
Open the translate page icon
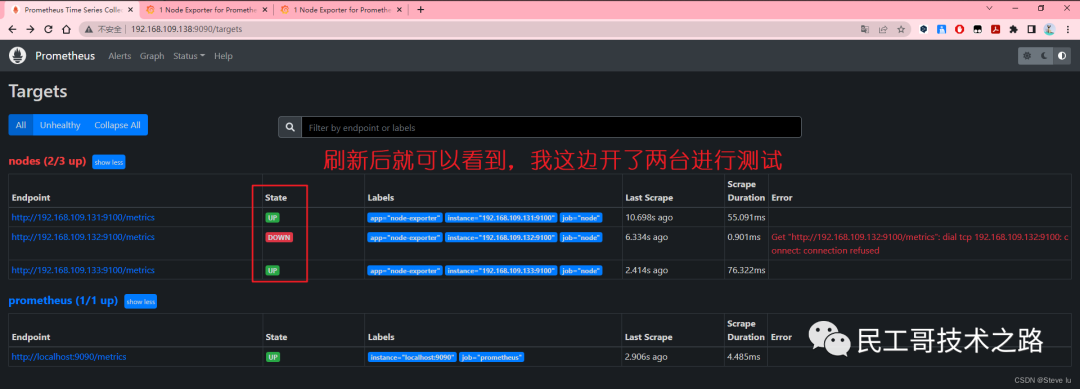[865, 30]
